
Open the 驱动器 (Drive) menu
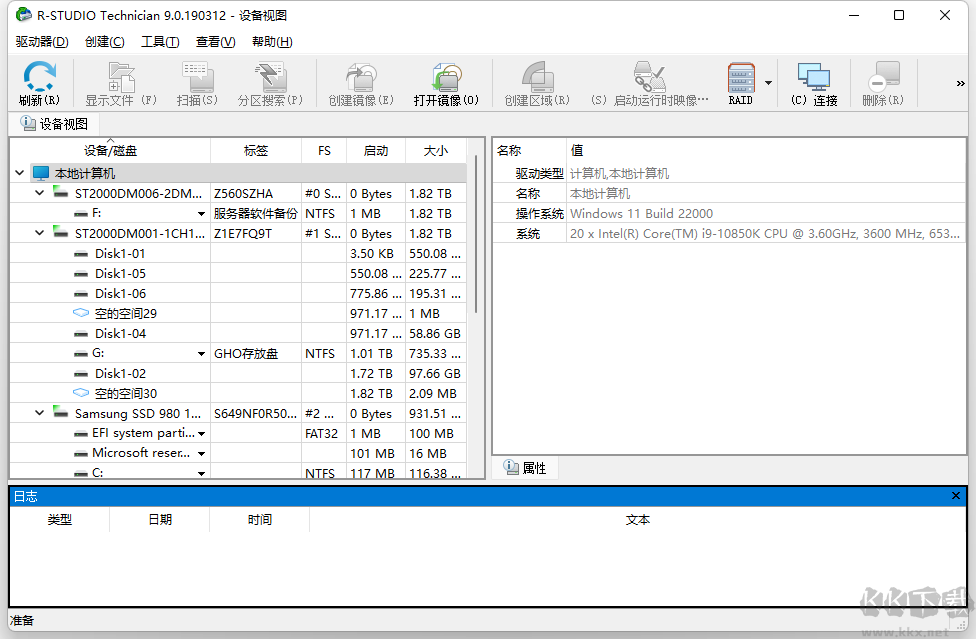41,41
